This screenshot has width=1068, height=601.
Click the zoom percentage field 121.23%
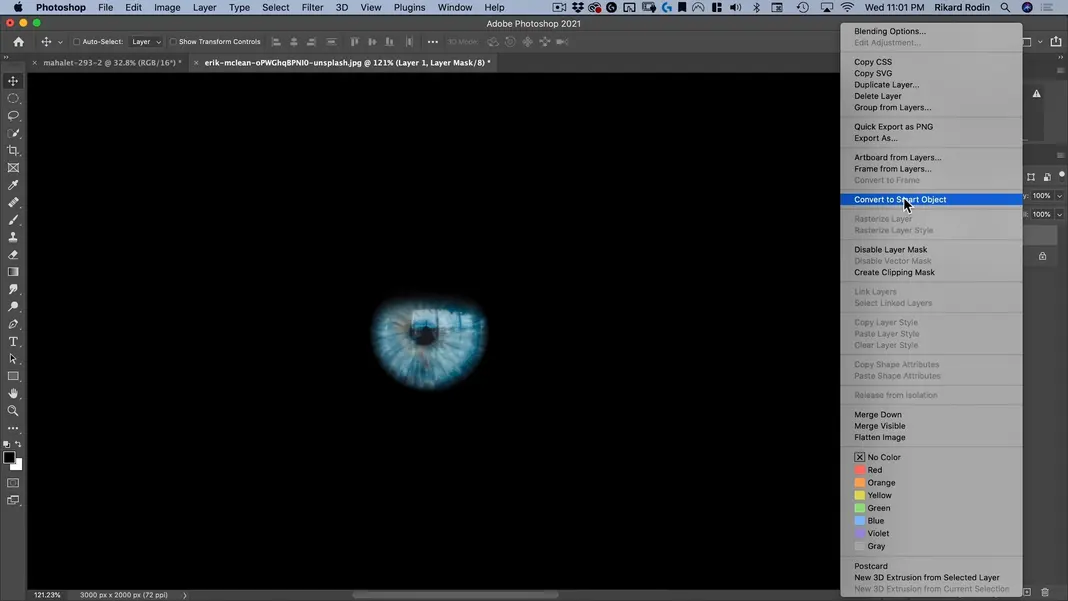[47, 595]
